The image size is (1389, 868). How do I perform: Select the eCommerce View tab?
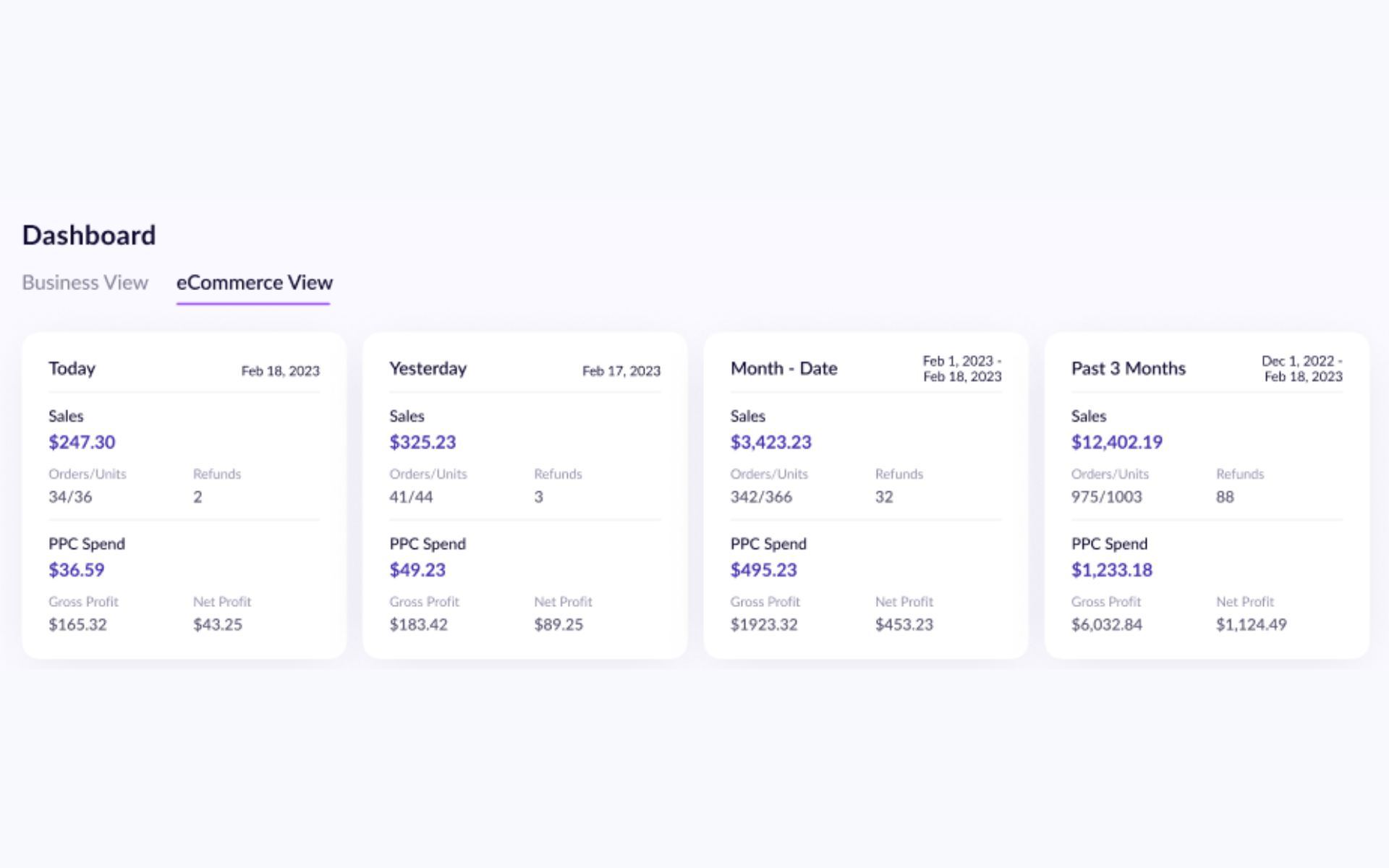(254, 282)
